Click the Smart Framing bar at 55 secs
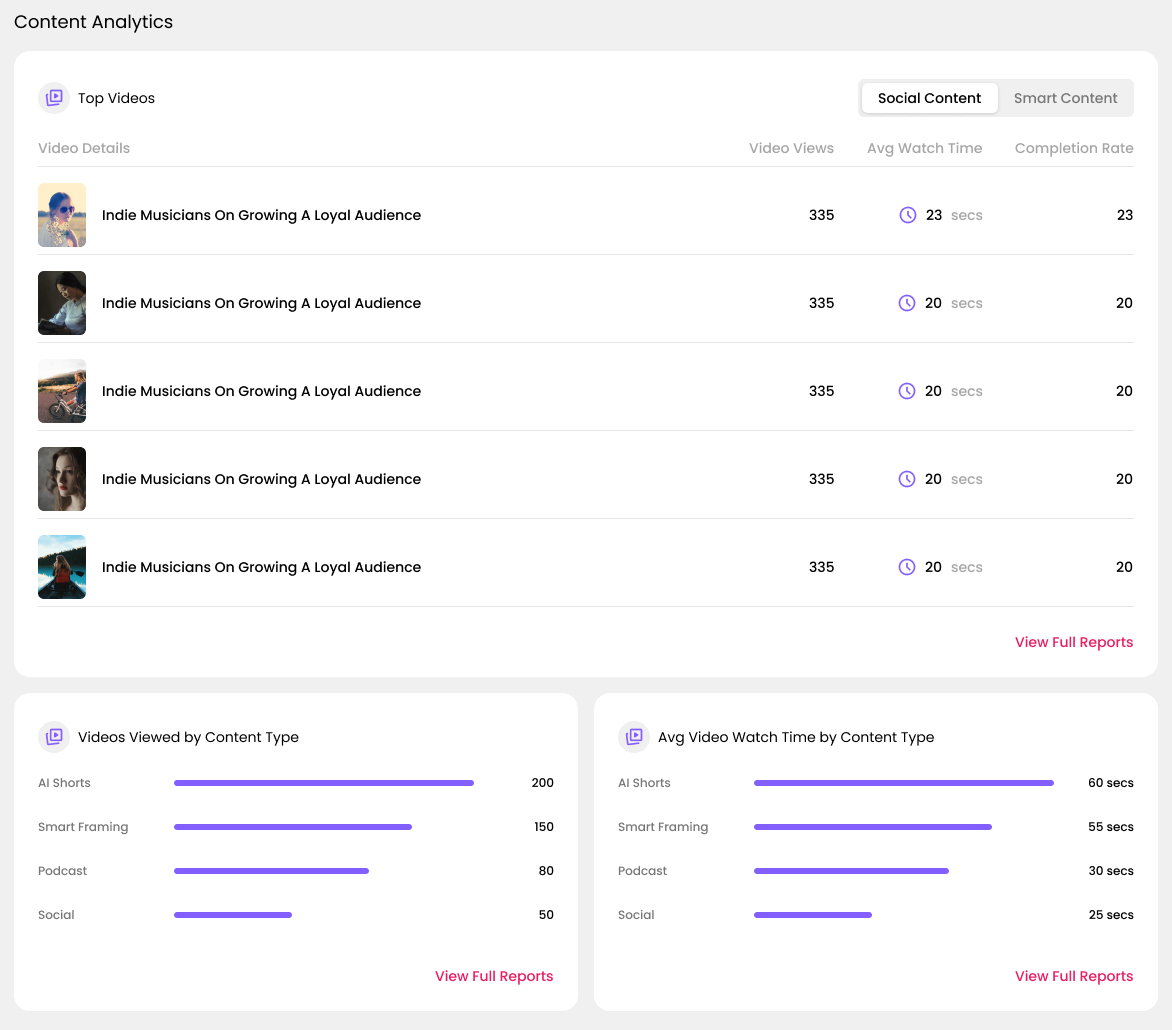Image resolution: width=1172 pixels, height=1030 pixels. pyautogui.click(x=873, y=827)
